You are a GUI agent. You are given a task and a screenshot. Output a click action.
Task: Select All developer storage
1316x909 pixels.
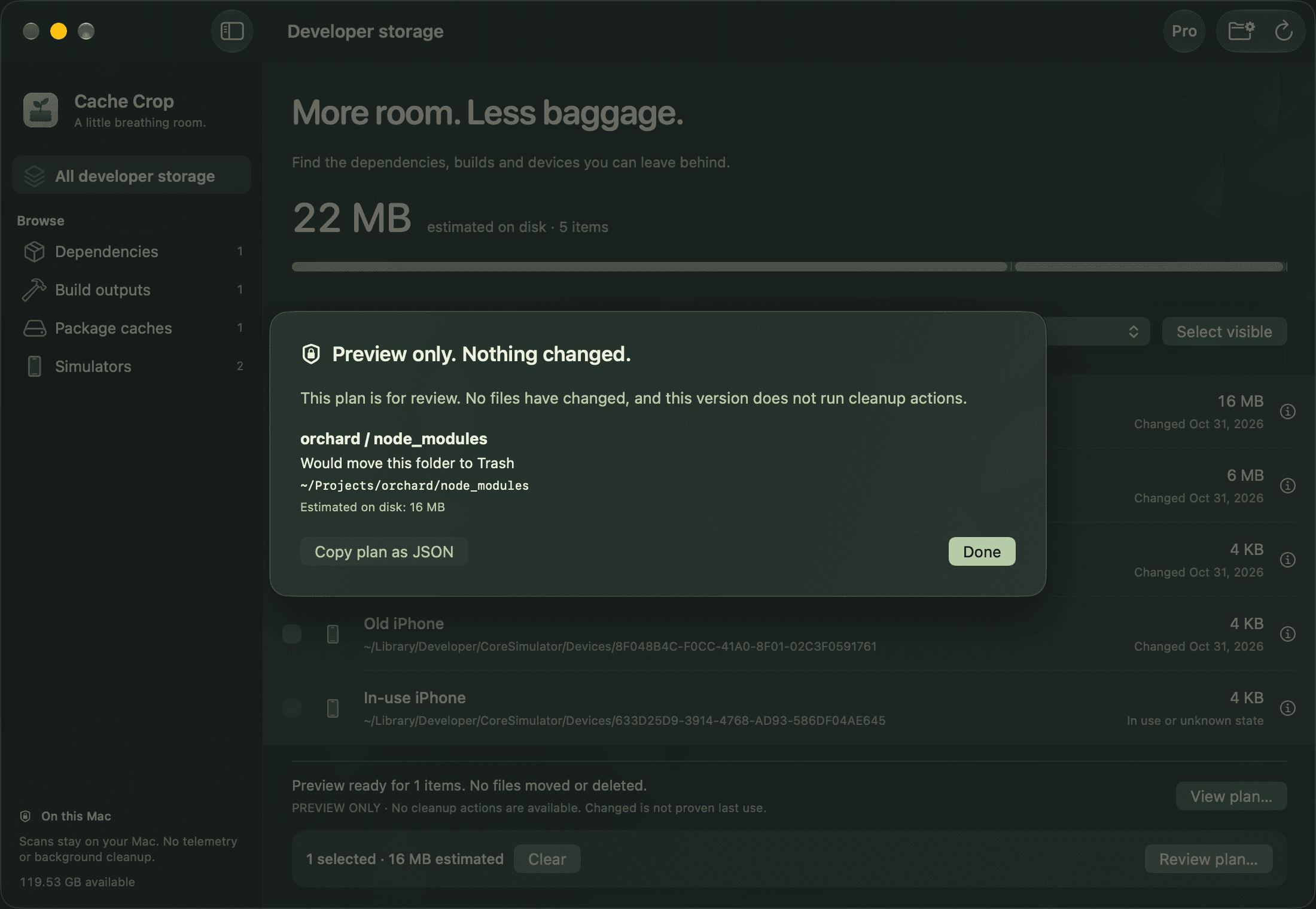pyautogui.click(x=132, y=176)
